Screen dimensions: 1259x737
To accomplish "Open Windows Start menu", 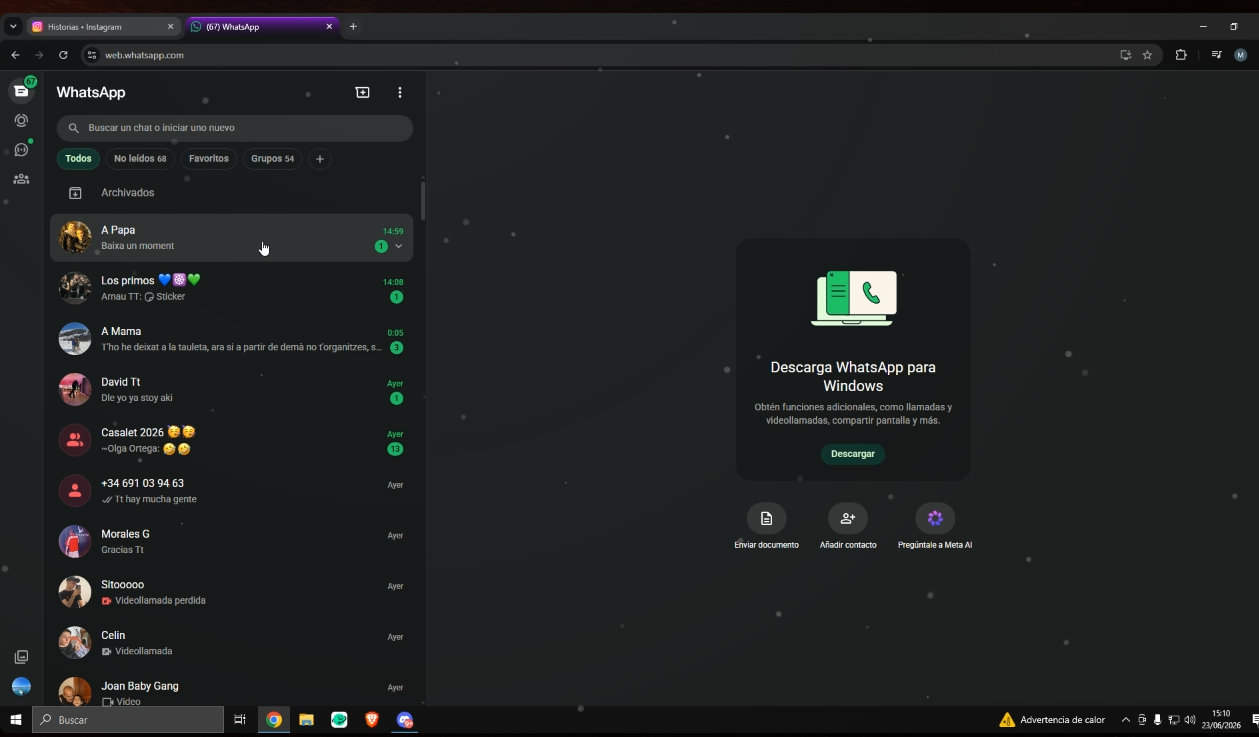I will pyautogui.click(x=16, y=720).
